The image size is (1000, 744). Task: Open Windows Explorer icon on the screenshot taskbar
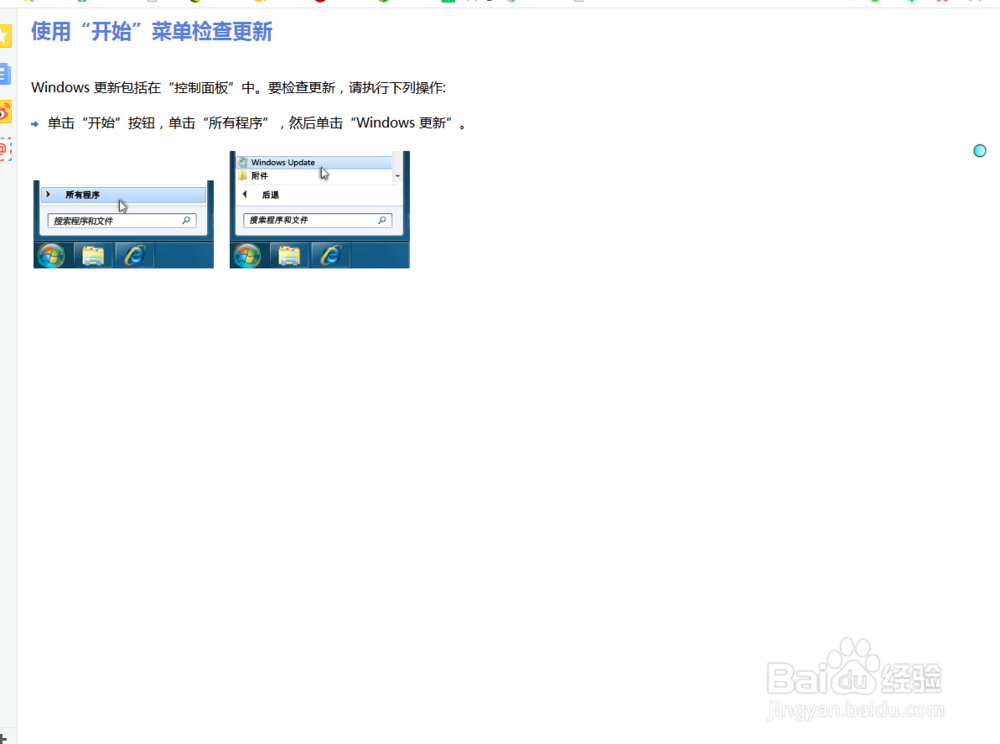point(91,253)
